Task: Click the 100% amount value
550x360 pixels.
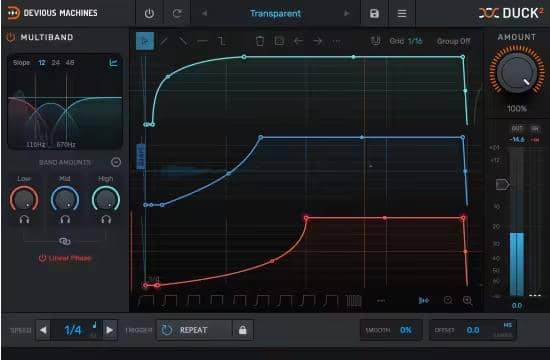Action: (517, 108)
